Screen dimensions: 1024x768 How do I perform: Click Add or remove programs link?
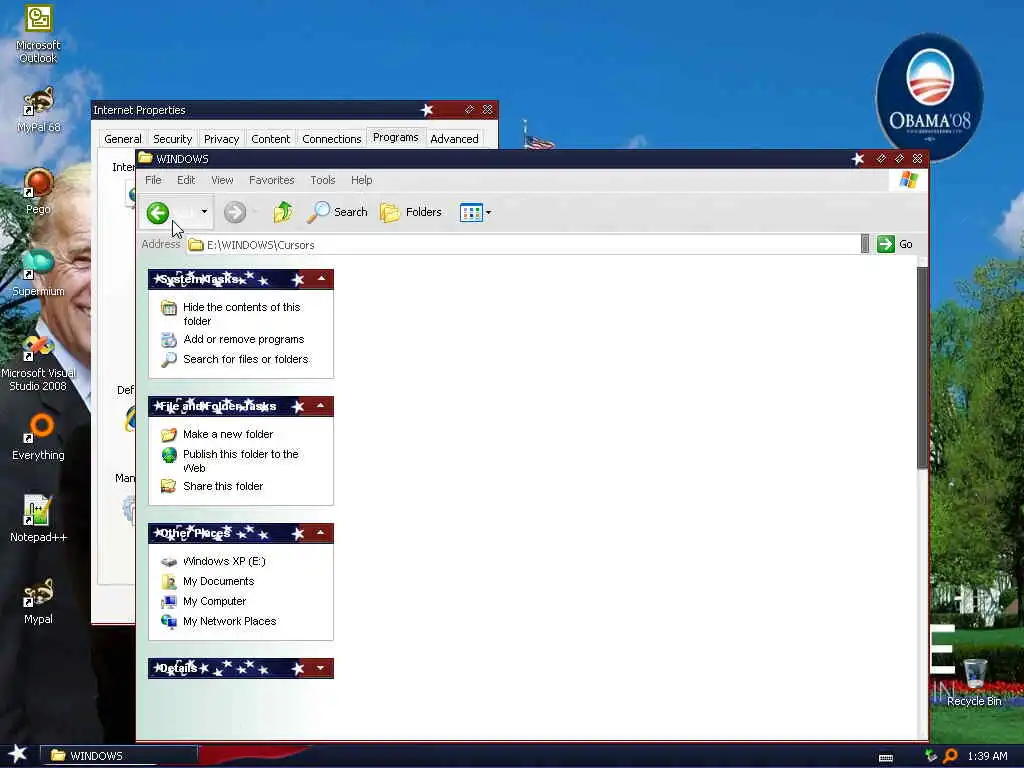(x=244, y=340)
